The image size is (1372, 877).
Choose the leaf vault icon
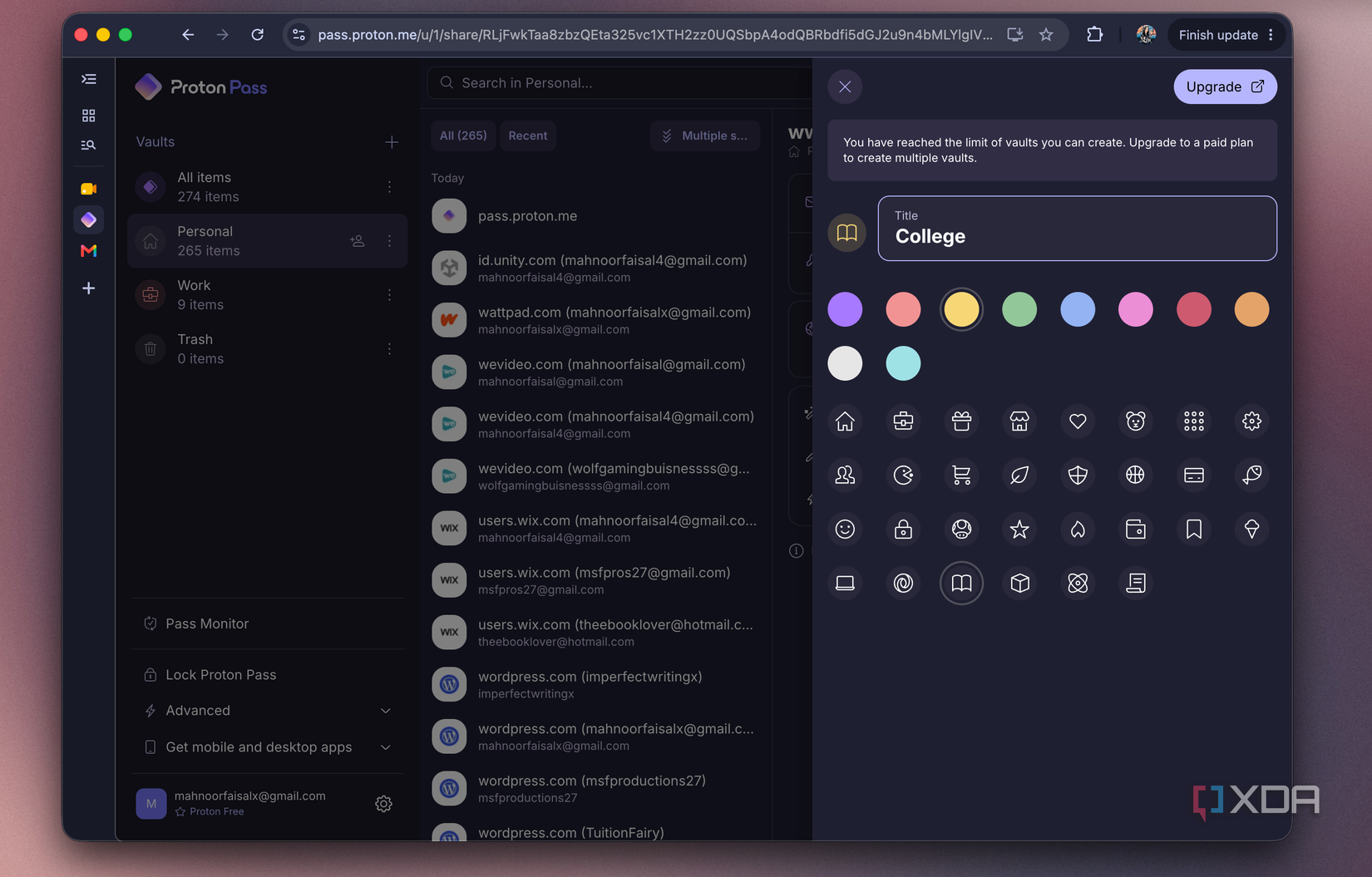point(1019,475)
